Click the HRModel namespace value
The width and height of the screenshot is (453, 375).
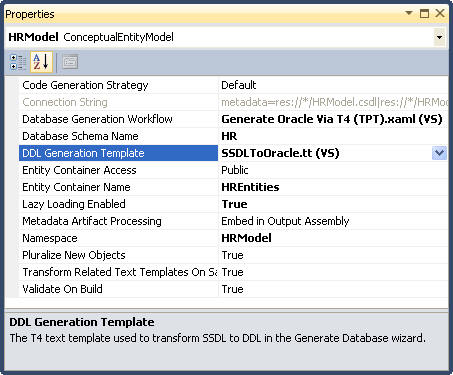pos(246,238)
